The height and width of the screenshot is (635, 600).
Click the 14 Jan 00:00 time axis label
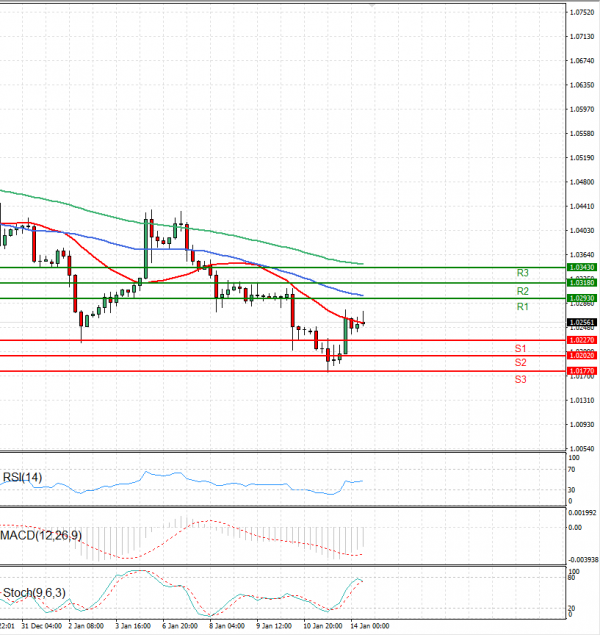[x=368, y=626]
